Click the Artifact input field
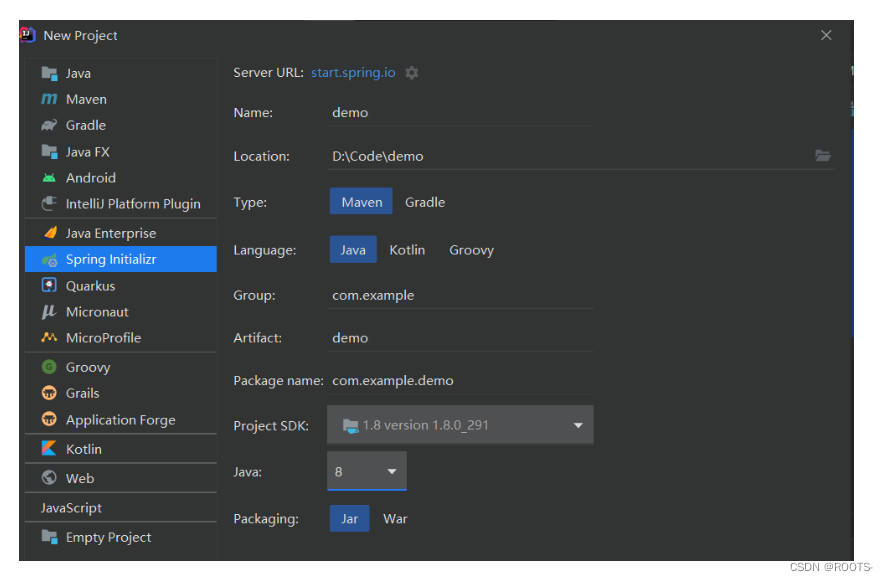The width and height of the screenshot is (888, 581). coord(460,338)
